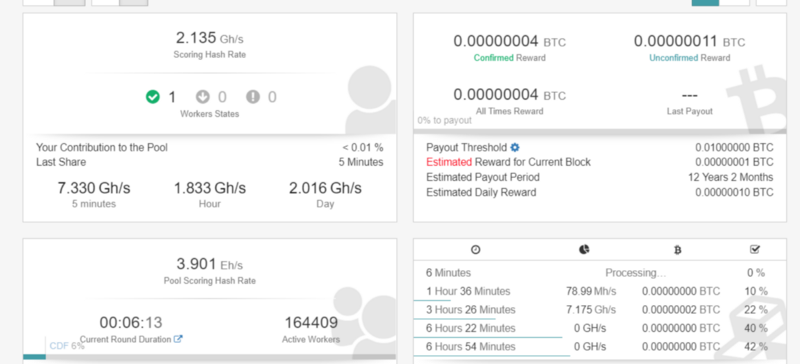Click the Workers States label
Image resolution: width=800 pixels, height=364 pixels.
tap(210, 114)
